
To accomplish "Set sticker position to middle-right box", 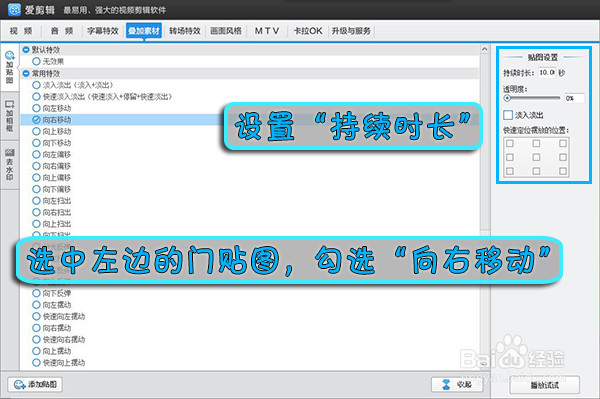I will (x=562, y=157).
